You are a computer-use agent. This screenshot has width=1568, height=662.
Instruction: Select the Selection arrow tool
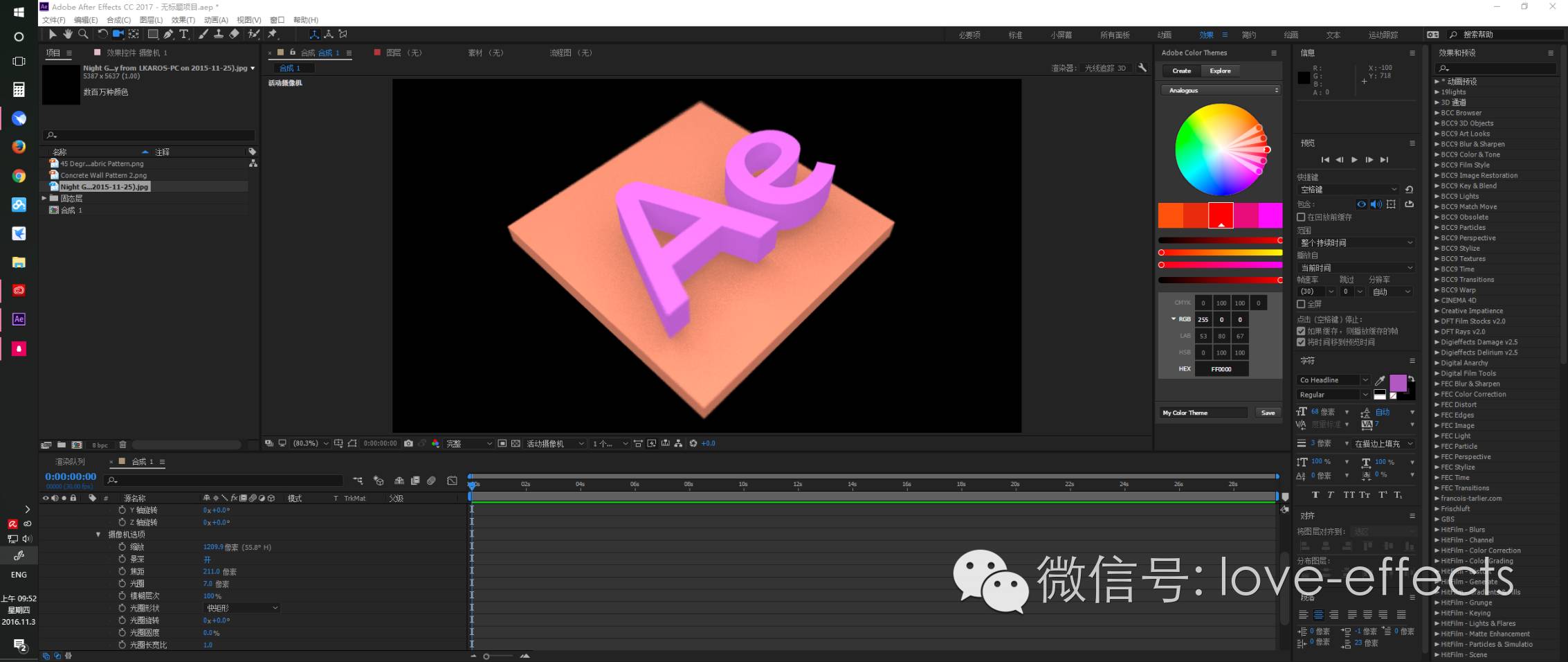coord(53,34)
